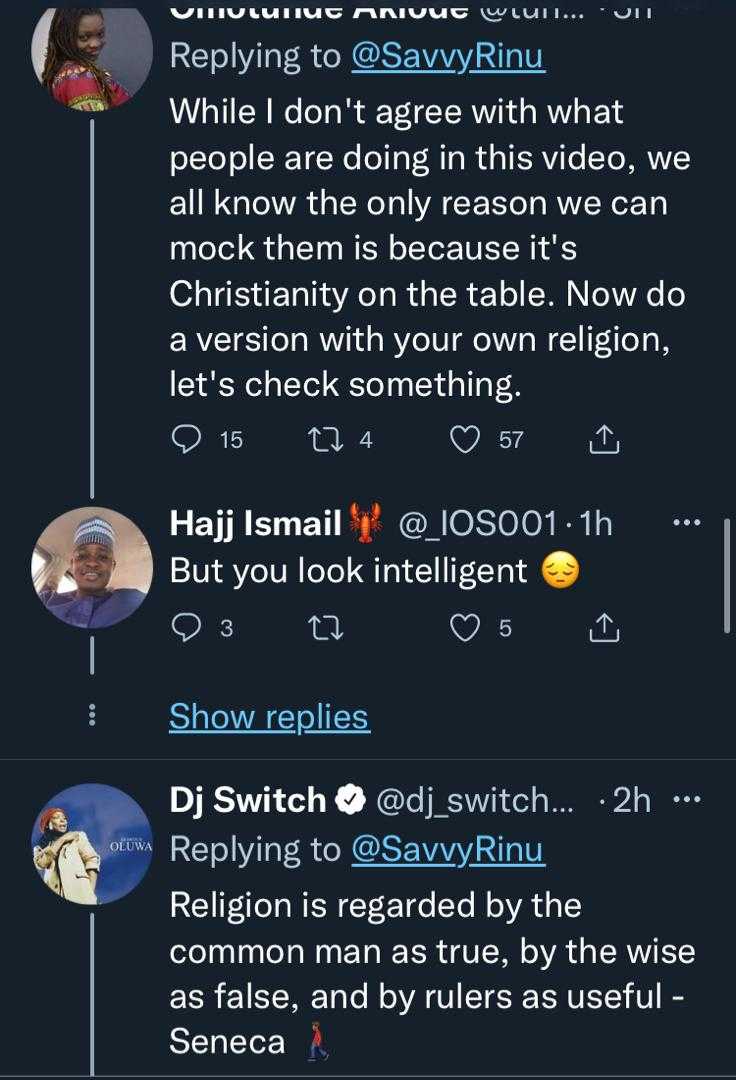The width and height of the screenshot is (736, 1080).
Task: Like the tweet with 57 likes
Action: [x=464, y=439]
